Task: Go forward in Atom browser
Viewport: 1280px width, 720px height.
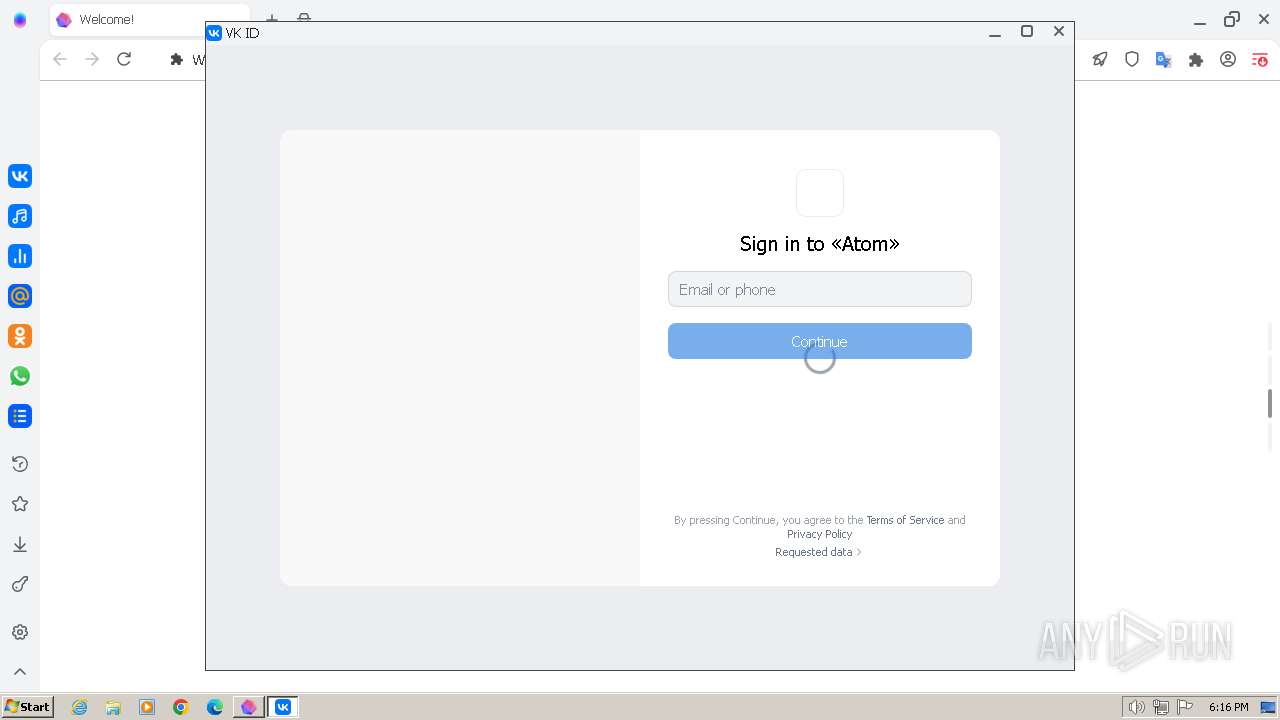Action: 92,59
